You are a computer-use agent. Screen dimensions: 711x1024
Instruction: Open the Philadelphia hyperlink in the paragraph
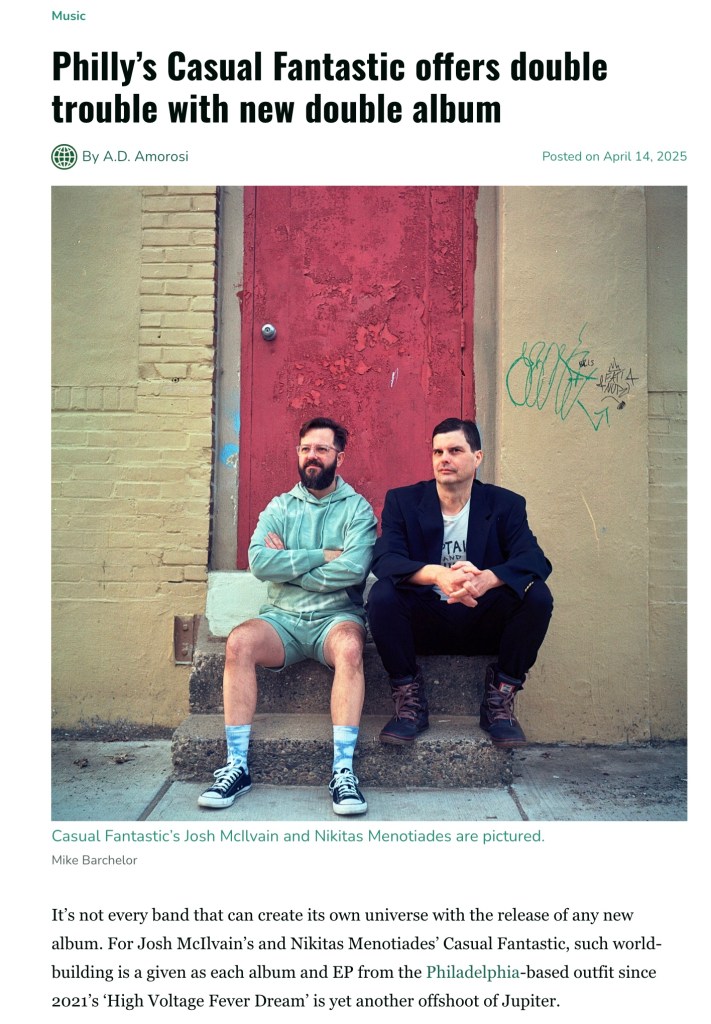point(473,972)
